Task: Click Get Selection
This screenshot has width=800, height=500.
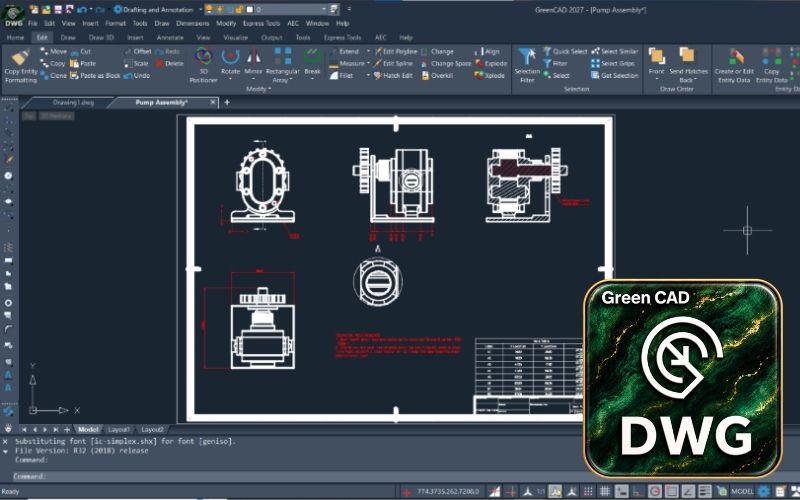Action: coord(615,76)
